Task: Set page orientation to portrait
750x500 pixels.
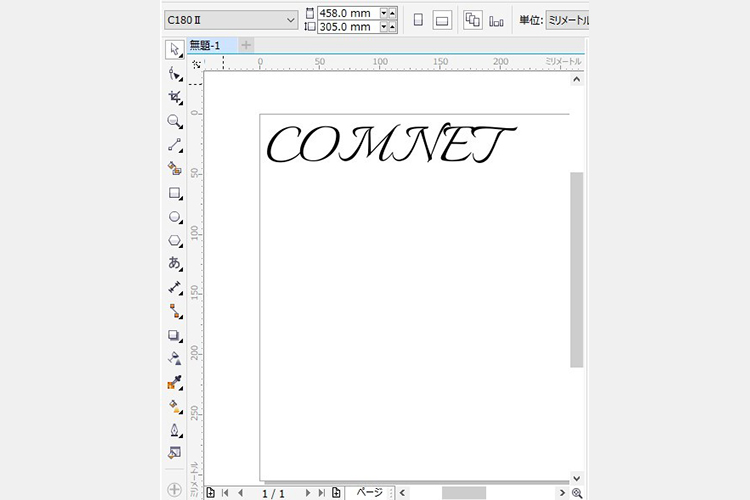Action: pos(418,20)
